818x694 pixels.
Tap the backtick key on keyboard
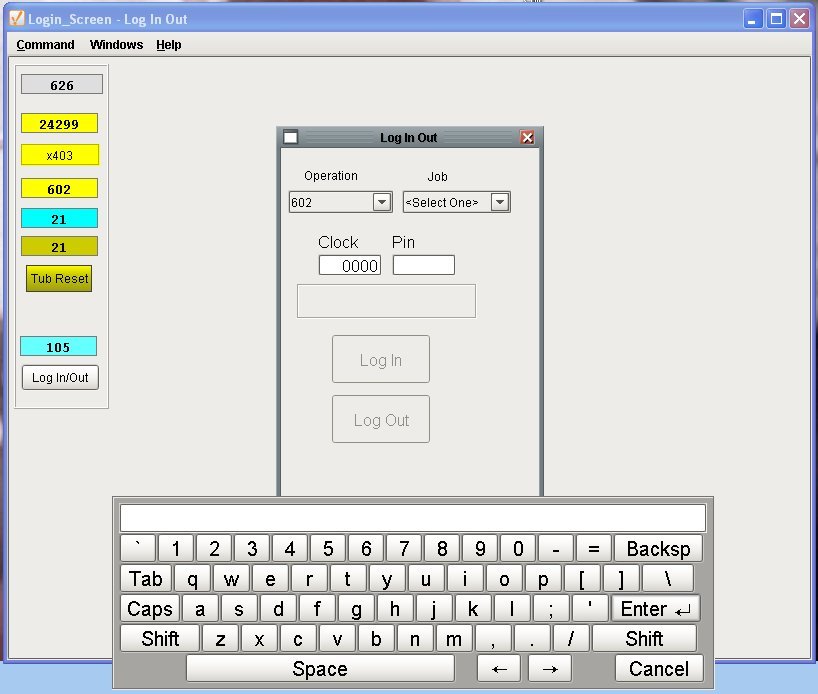(138, 548)
